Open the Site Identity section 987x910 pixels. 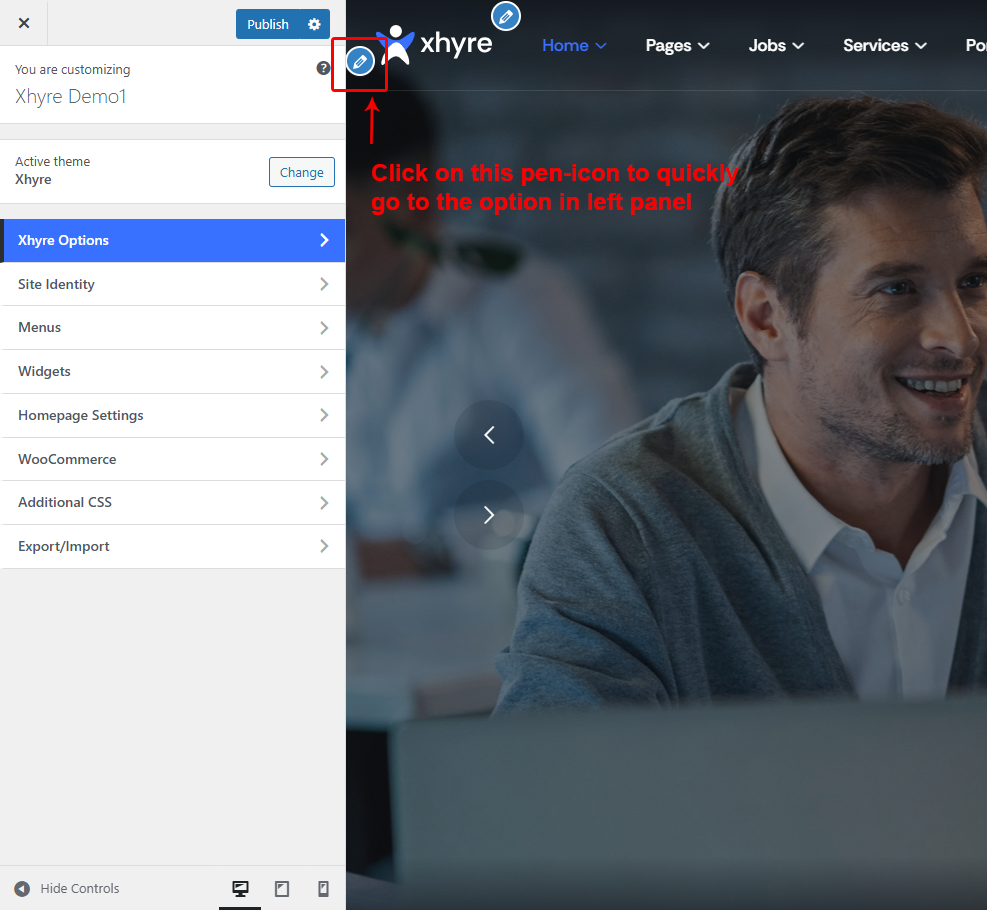click(172, 284)
